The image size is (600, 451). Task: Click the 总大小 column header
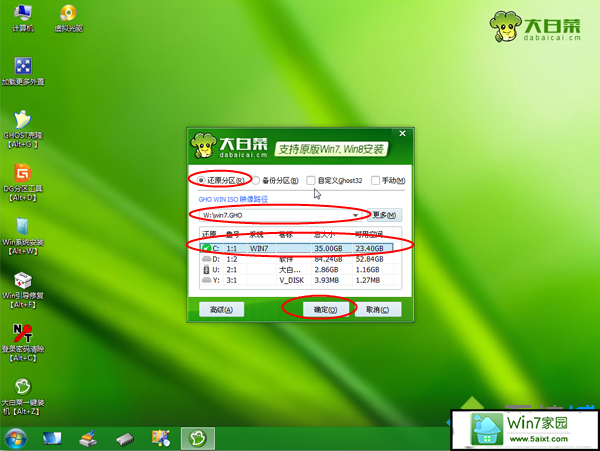pos(324,234)
